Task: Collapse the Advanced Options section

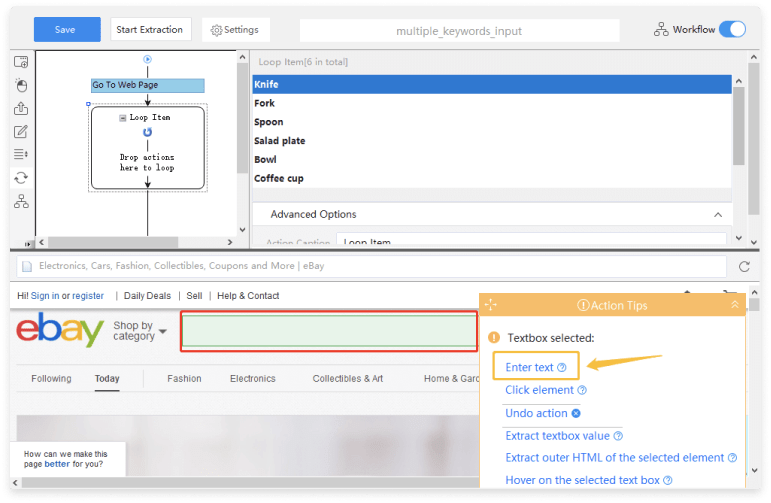Action: pyautogui.click(x=718, y=214)
